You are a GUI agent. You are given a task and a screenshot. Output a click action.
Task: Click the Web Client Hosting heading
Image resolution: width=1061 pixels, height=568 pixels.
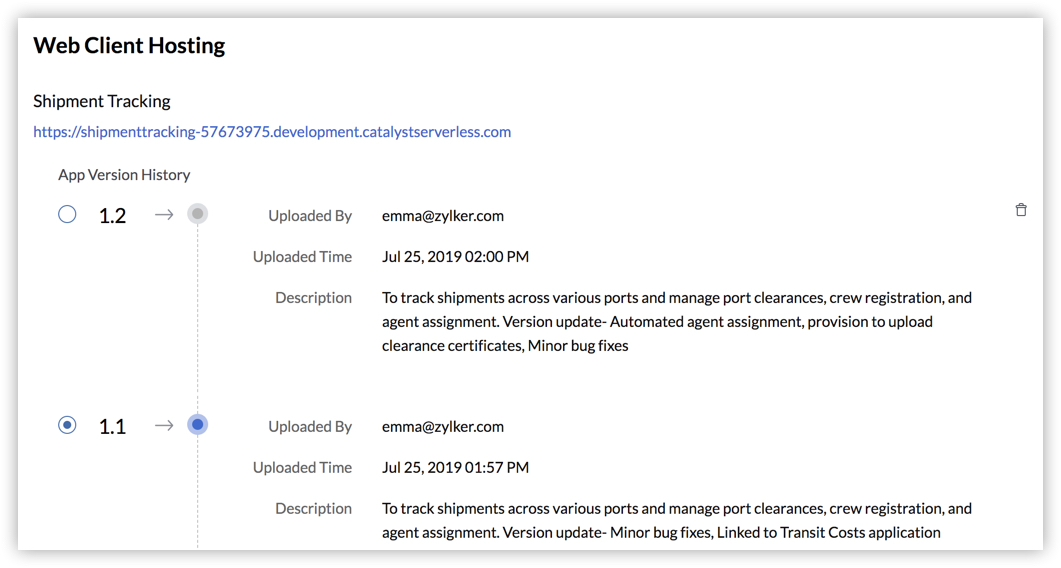[129, 45]
